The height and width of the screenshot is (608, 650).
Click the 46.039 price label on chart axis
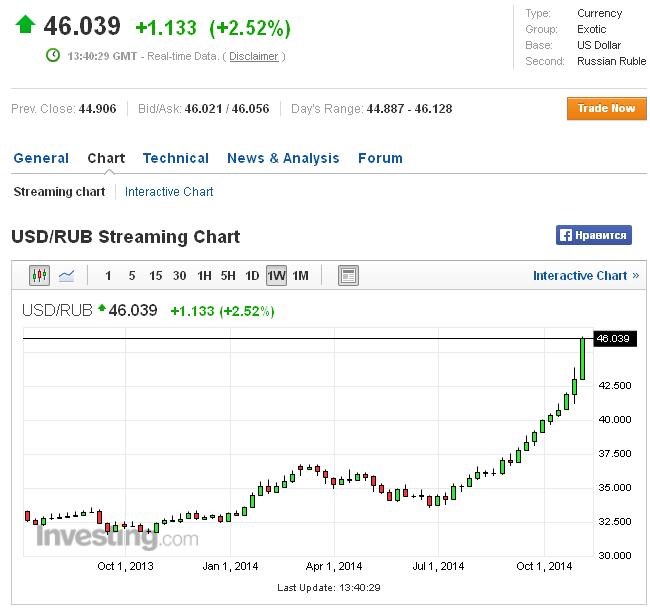[615, 339]
